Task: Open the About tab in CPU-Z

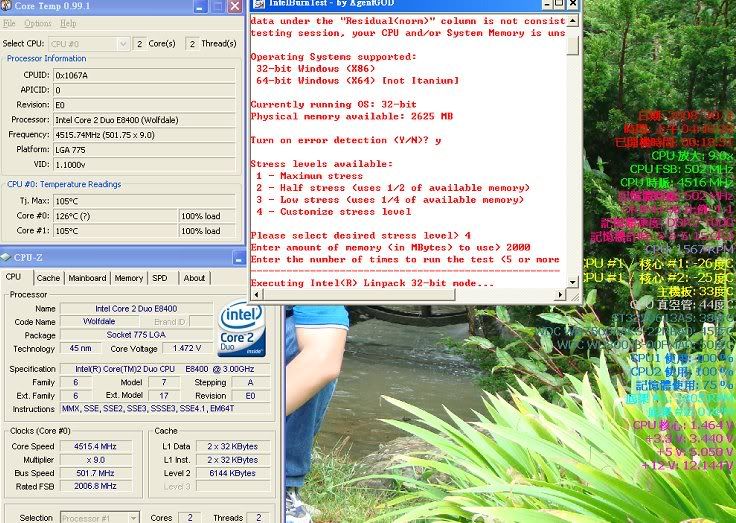Action: [x=194, y=278]
